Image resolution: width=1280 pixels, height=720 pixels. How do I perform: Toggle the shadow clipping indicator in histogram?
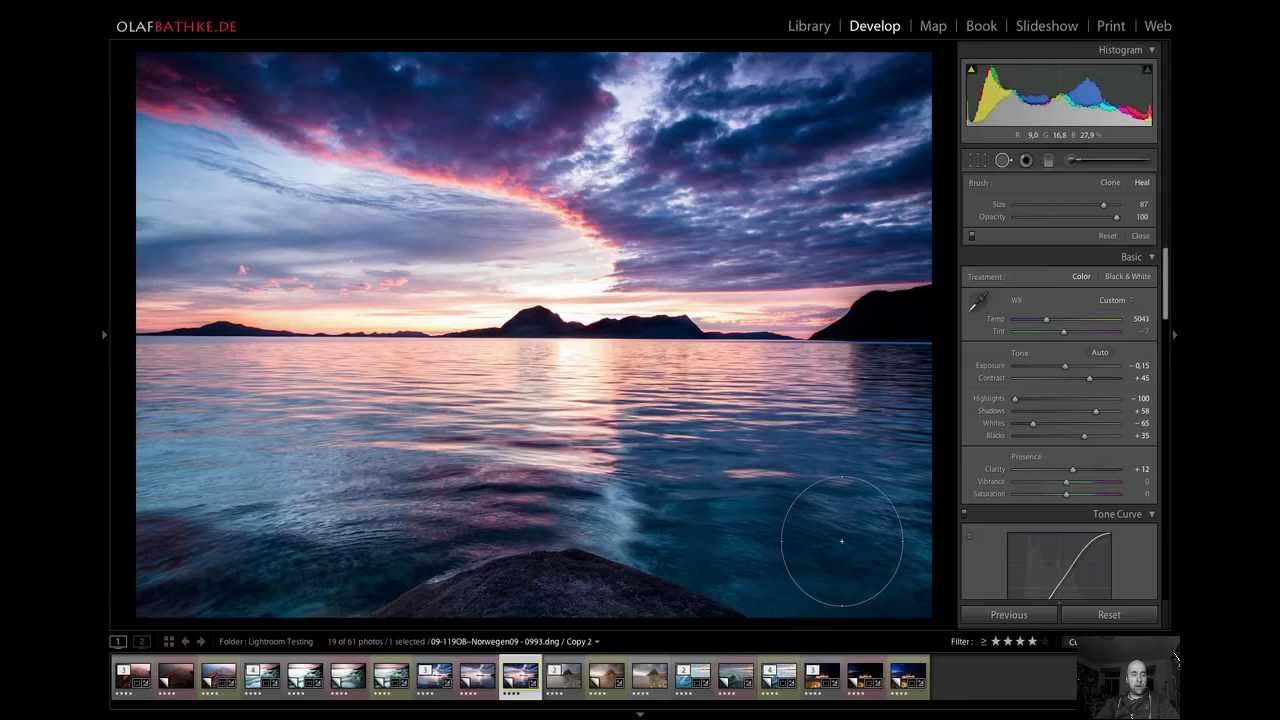(x=971, y=69)
